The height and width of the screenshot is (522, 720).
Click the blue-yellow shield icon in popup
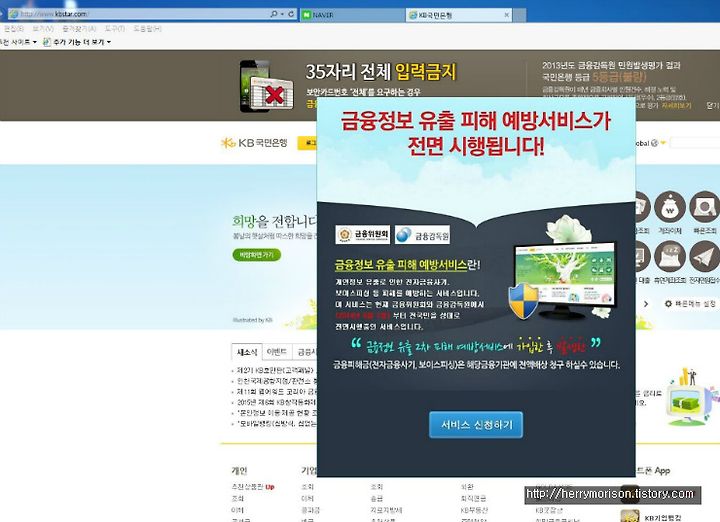pos(523,301)
